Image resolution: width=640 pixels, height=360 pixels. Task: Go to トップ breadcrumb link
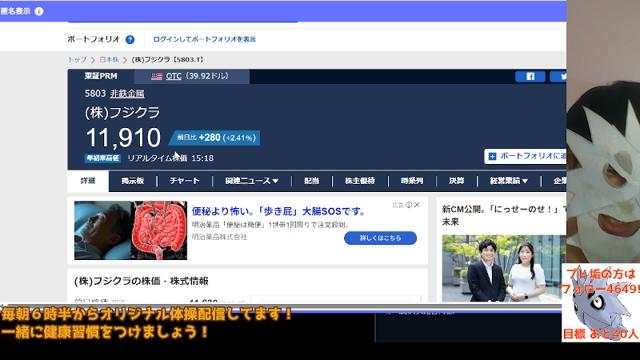(x=77, y=60)
